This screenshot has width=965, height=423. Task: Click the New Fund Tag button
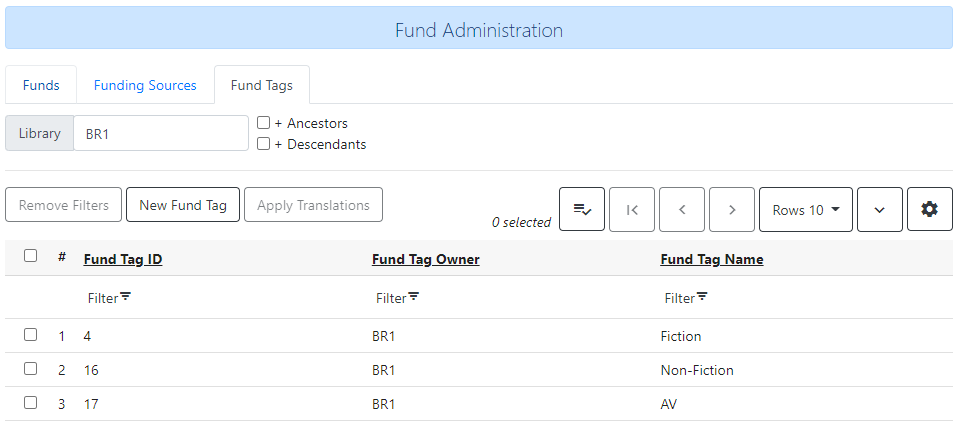183,205
